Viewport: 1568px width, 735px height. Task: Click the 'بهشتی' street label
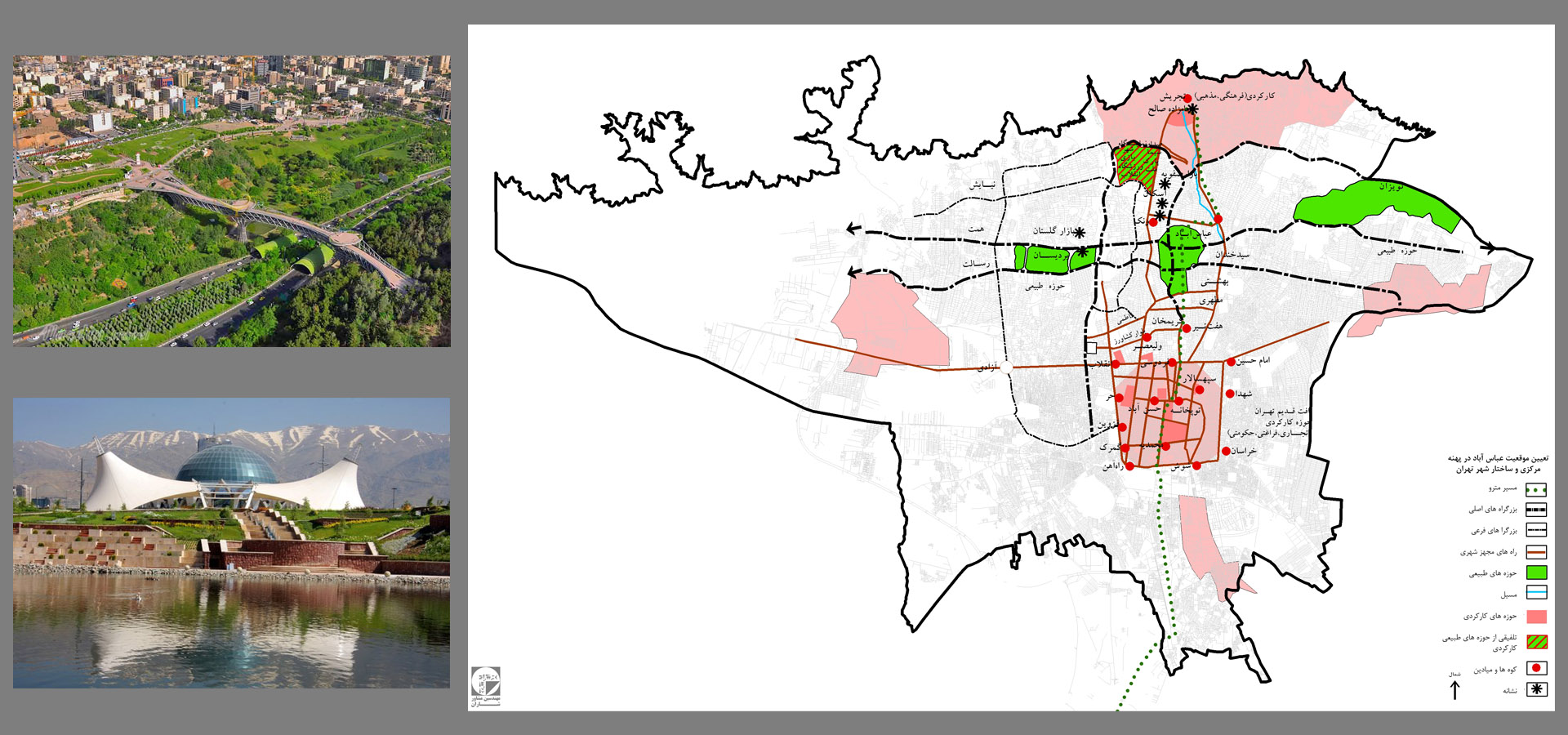click(1214, 282)
